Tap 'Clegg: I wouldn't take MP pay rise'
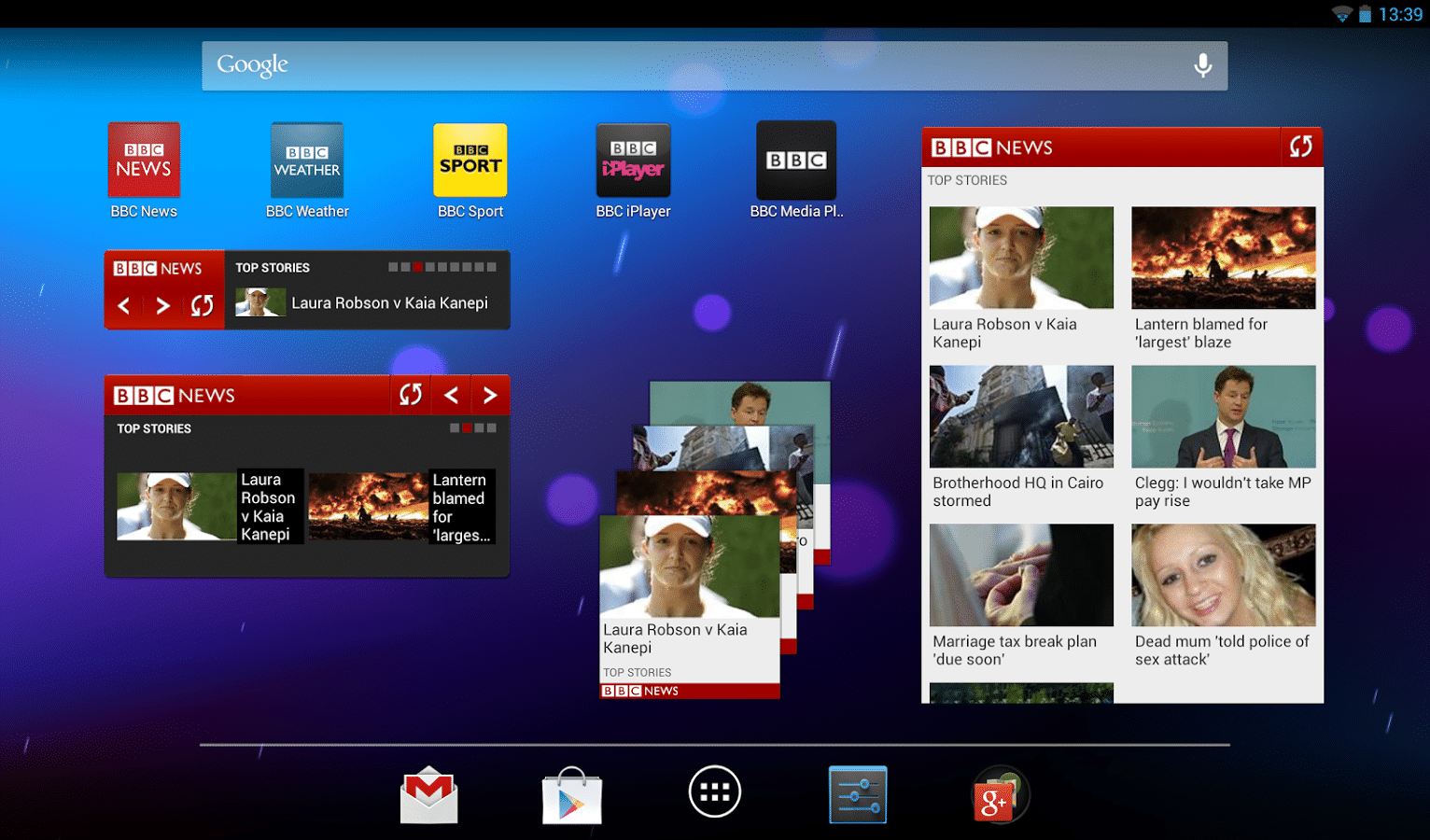1430x840 pixels. [1223, 492]
